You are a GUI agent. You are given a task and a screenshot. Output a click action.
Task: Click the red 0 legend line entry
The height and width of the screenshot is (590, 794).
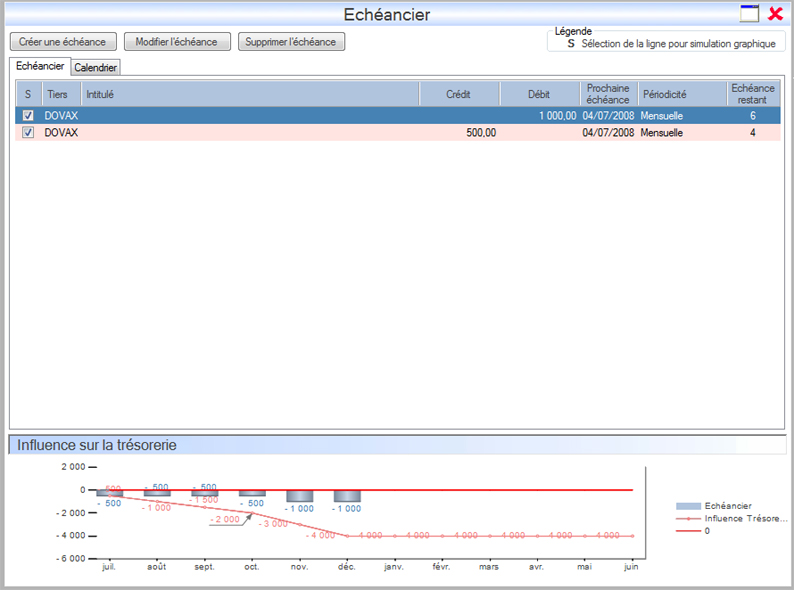tap(688, 531)
